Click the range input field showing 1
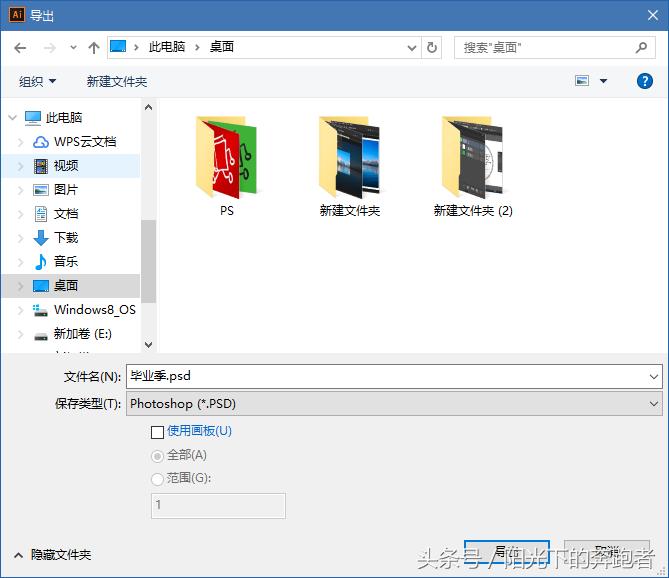The width and height of the screenshot is (669, 578). (x=218, y=506)
